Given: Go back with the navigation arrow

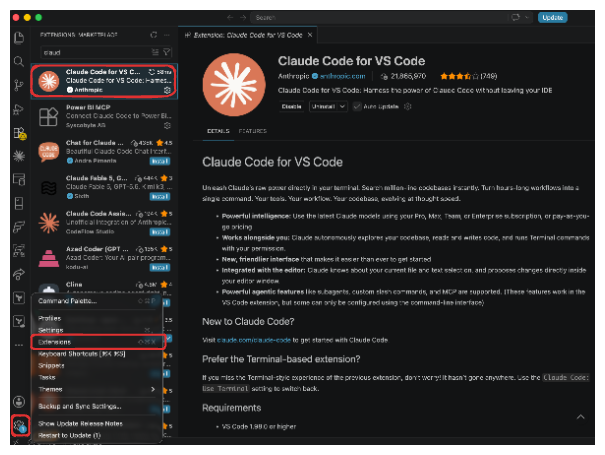Looking at the screenshot, I should (x=230, y=17).
